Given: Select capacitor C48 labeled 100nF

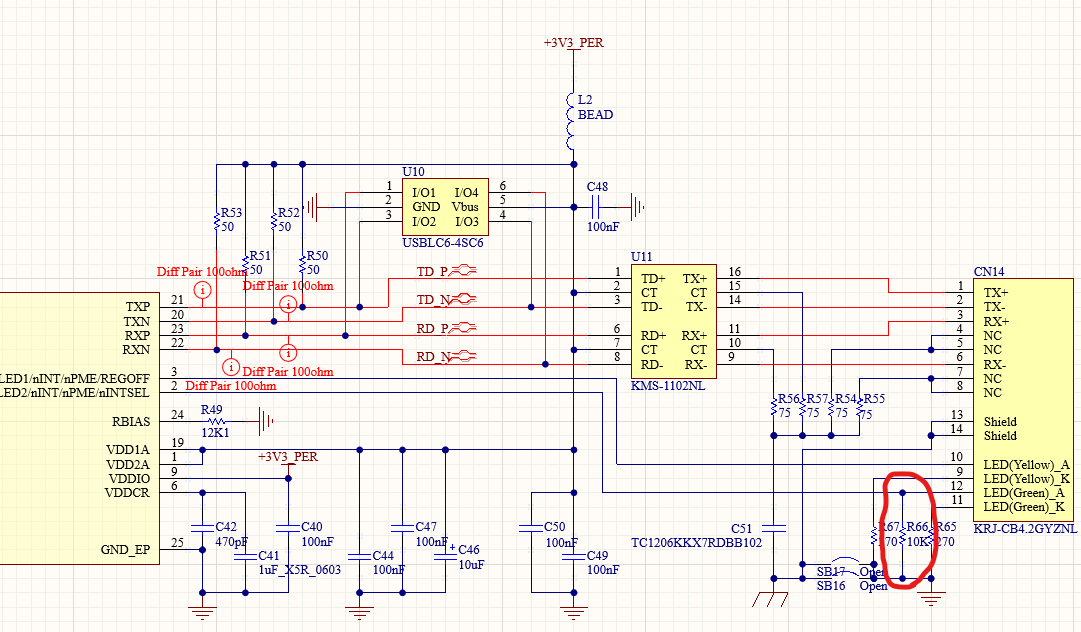Looking at the screenshot, I should pyautogui.click(x=595, y=208).
